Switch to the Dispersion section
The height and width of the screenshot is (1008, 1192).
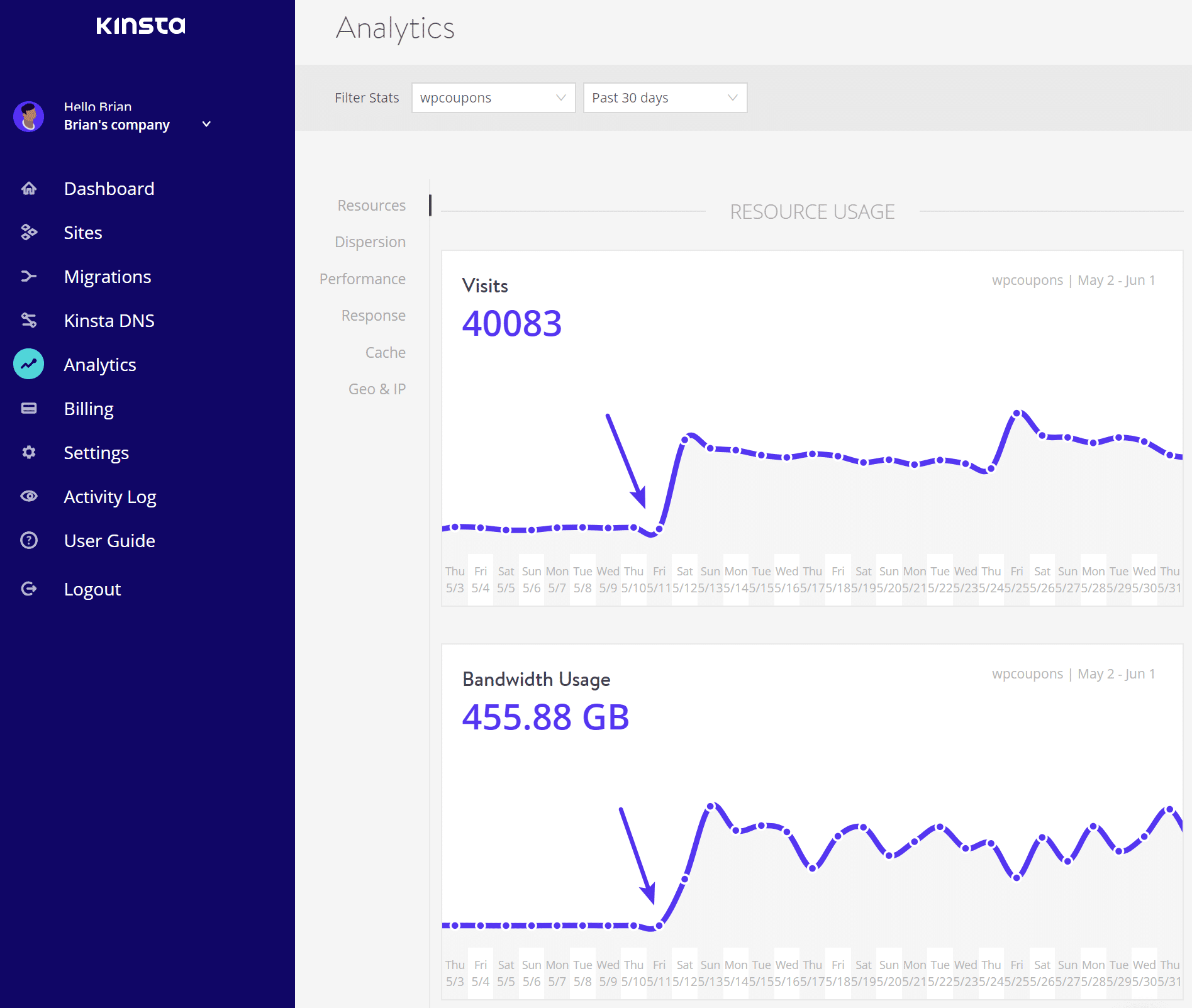click(x=370, y=241)
